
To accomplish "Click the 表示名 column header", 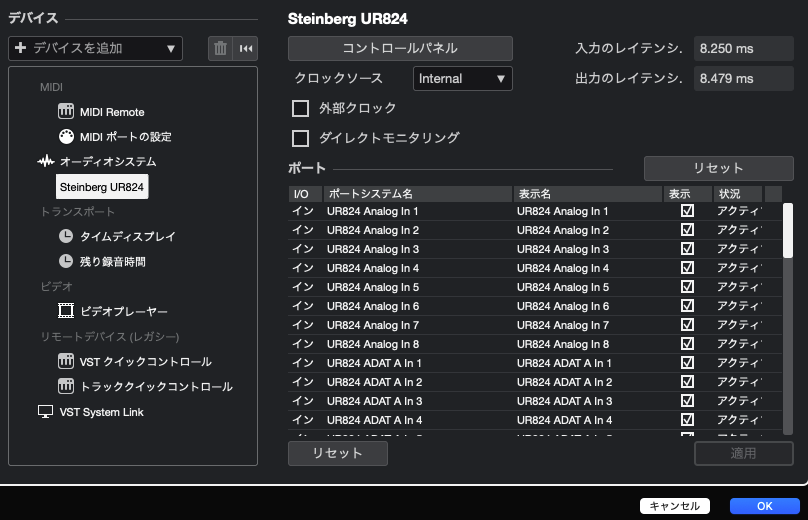I will click(588, 194).
